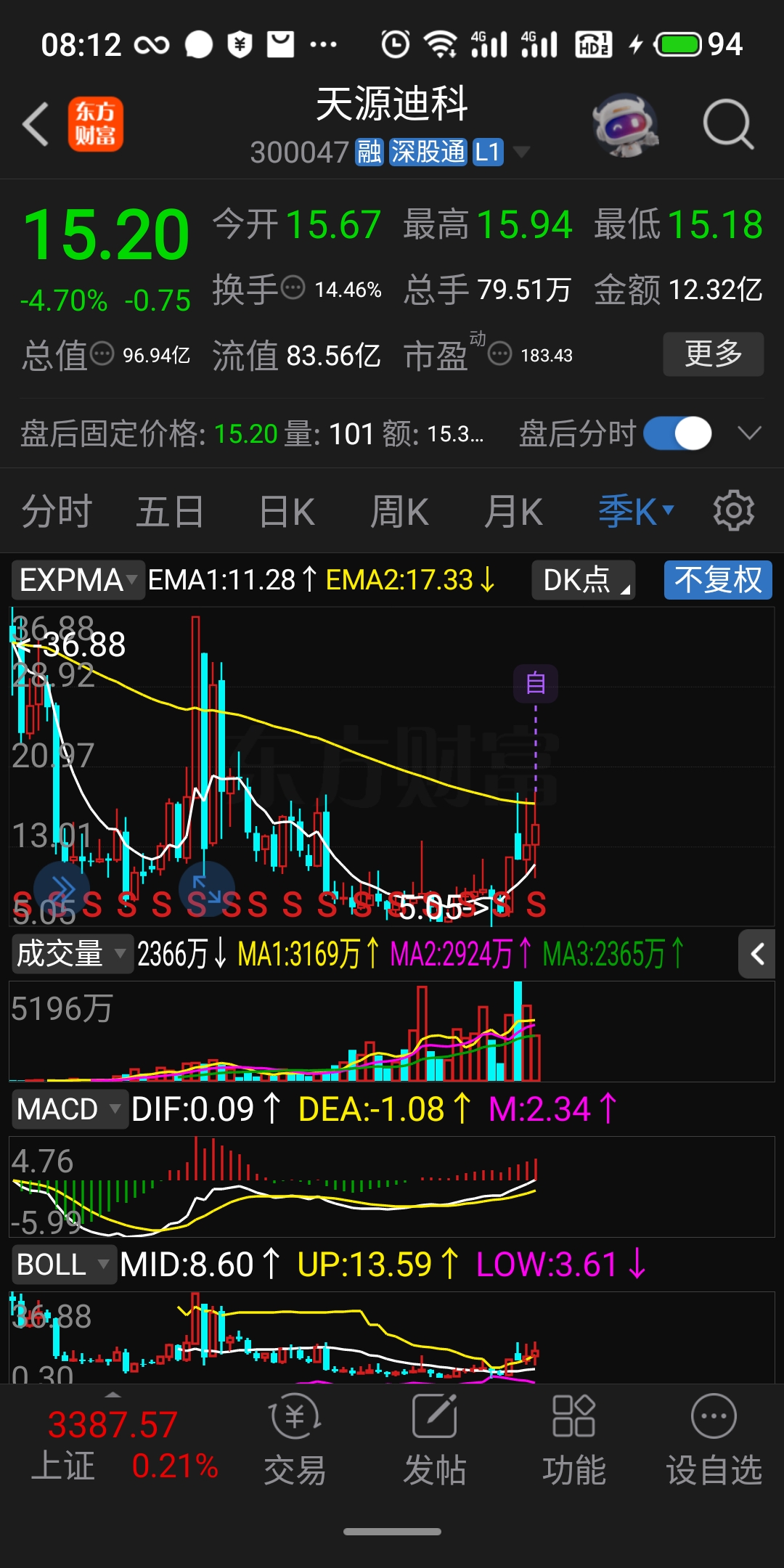Open 发帖 post icon

pyautogui.click(x=434, y=1440)
